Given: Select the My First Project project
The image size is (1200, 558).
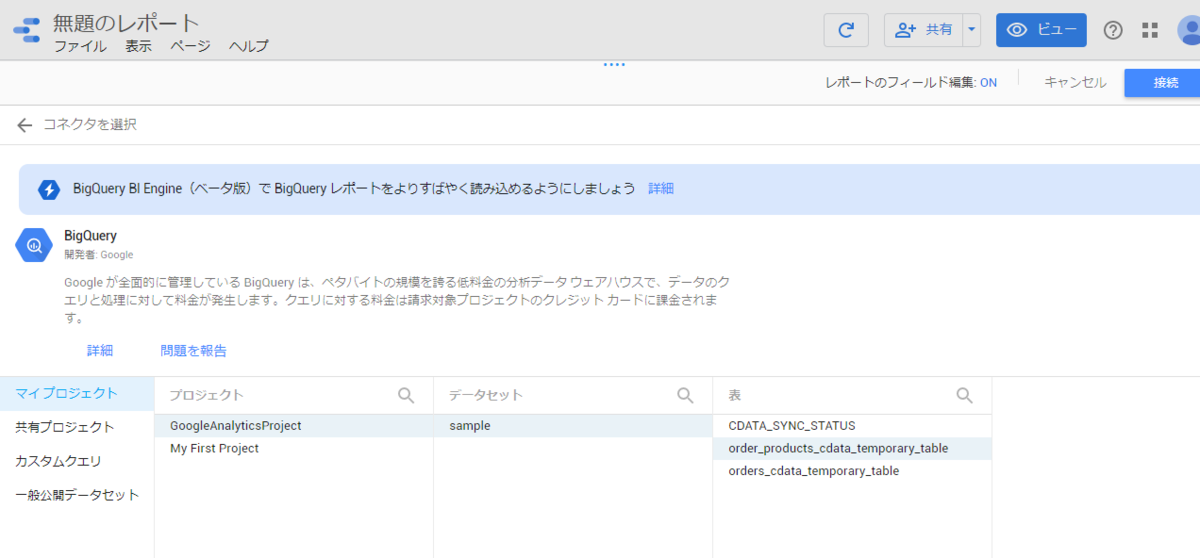Looking at the screenshot, I should 294,449.
